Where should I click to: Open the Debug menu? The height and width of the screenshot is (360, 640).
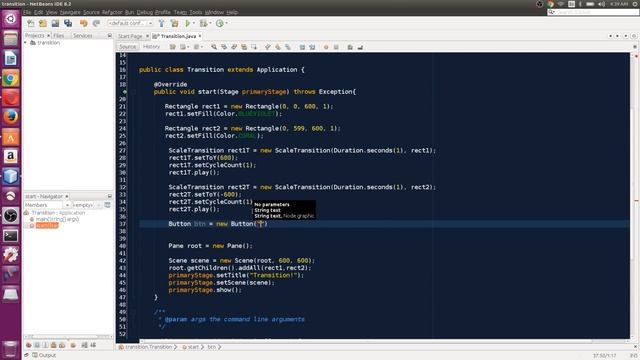[144, 12]
